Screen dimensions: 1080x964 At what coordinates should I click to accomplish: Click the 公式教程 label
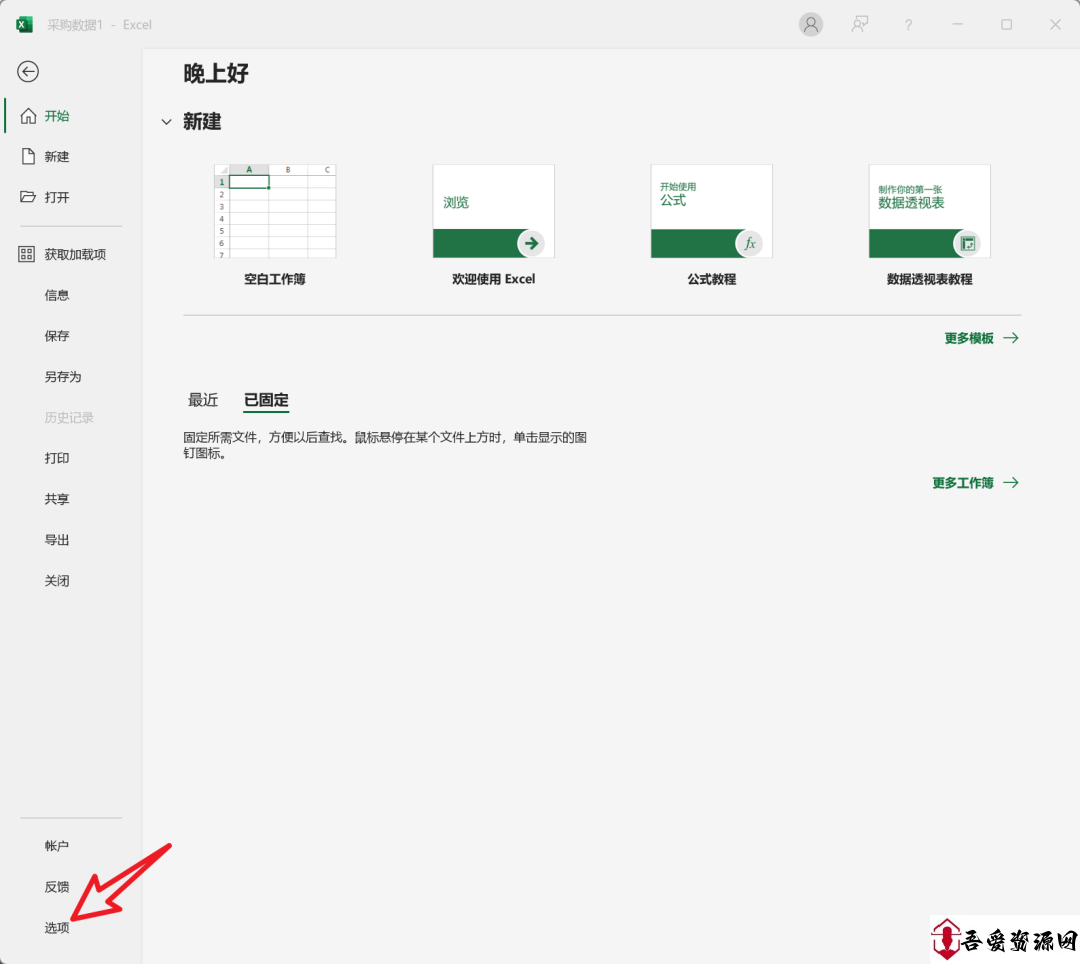(x=712, y=279)
